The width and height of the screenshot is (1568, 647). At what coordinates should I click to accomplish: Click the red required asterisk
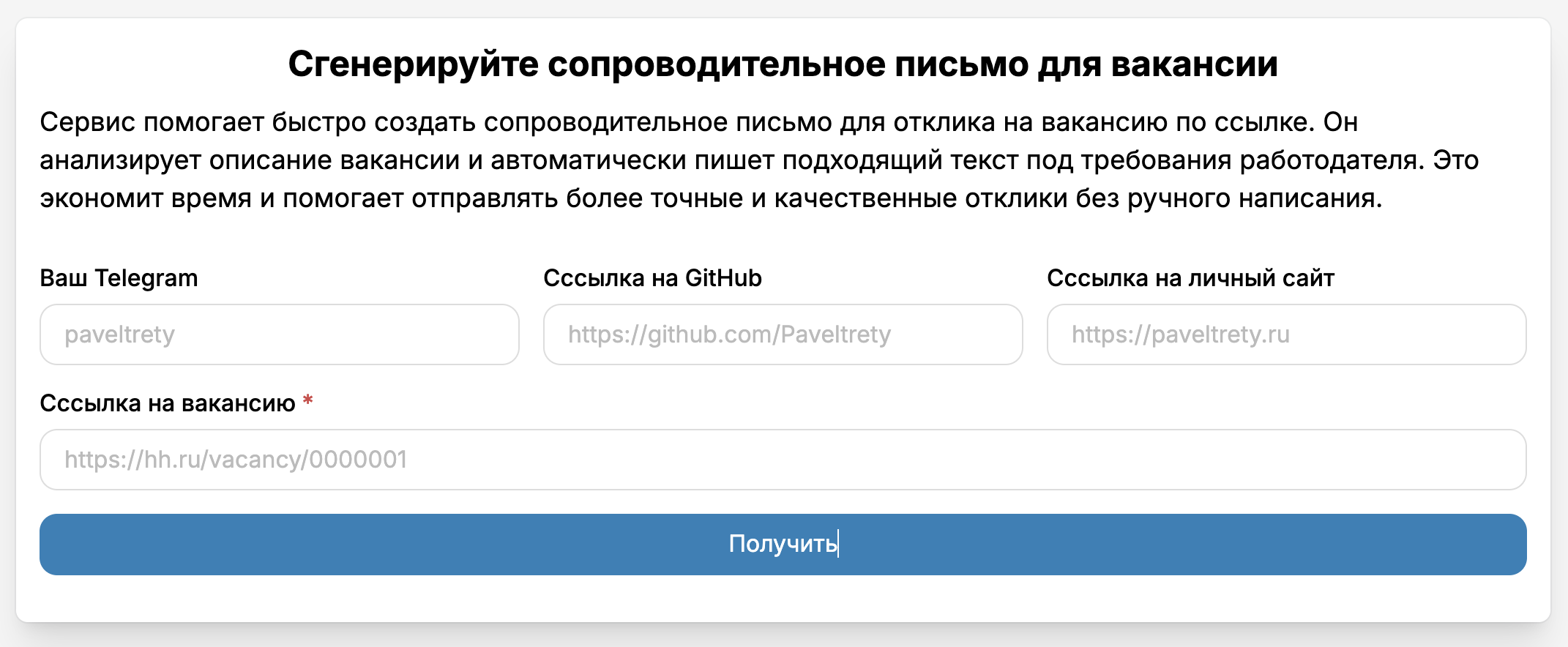pyautogui.click(x=308, y=401)
